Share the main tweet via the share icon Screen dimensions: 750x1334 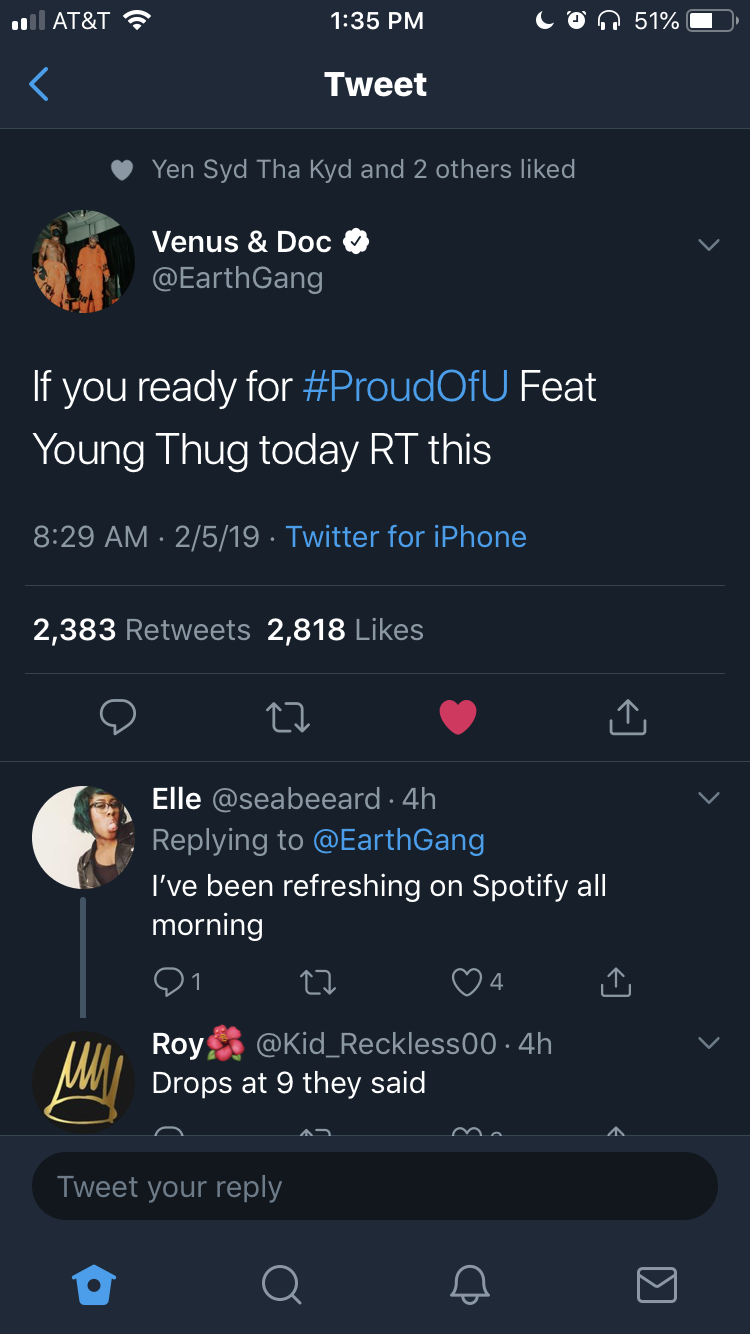coord(627,716)
